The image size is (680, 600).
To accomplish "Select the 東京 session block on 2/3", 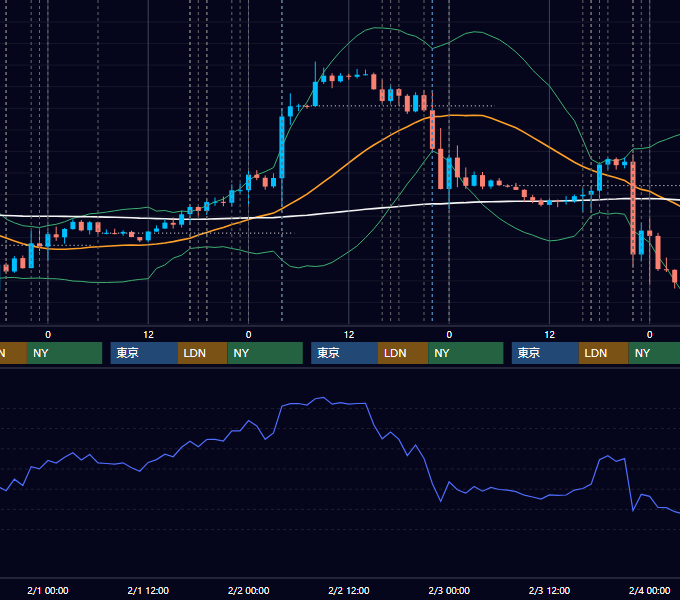I will [545, 353].
